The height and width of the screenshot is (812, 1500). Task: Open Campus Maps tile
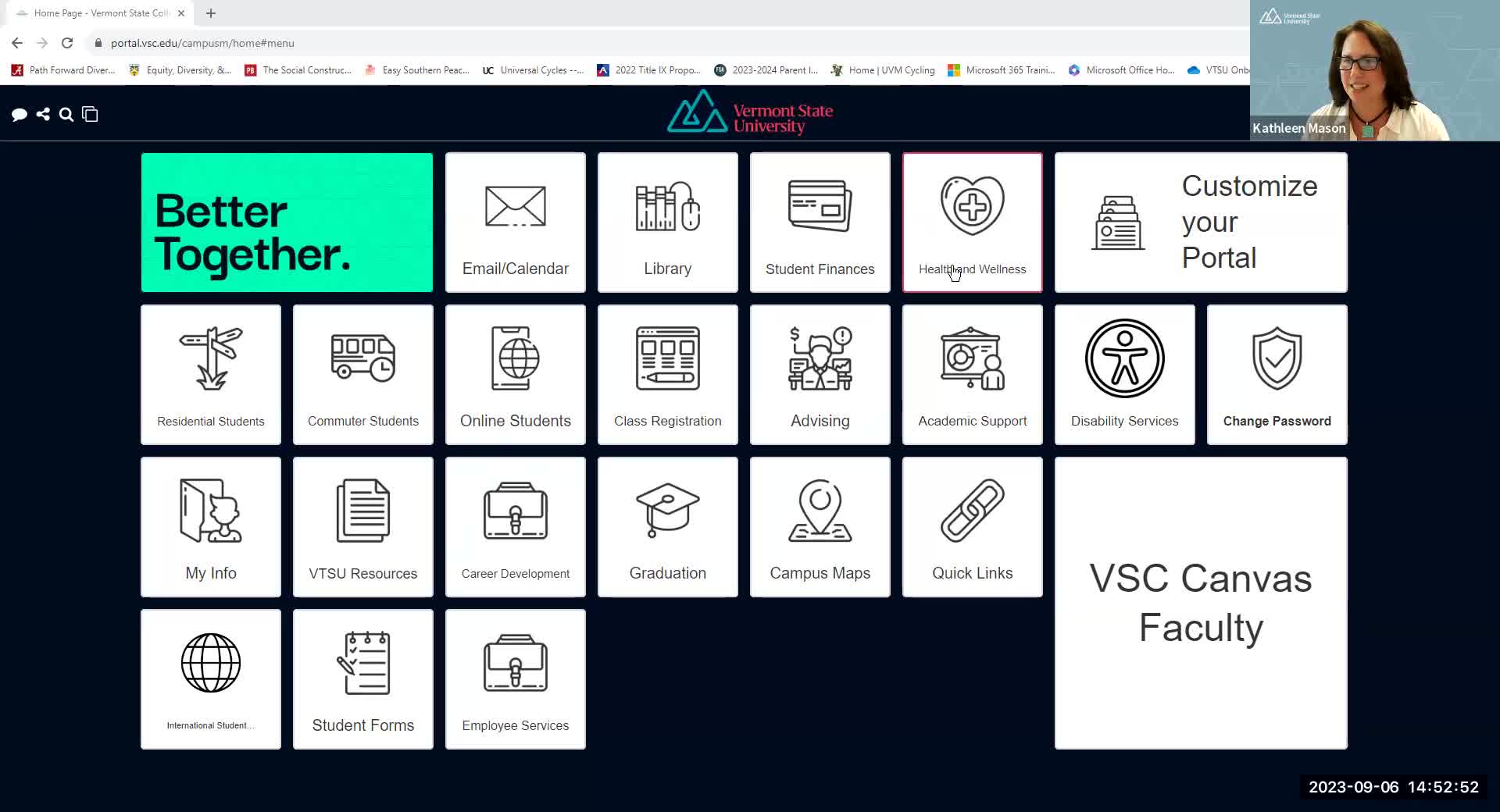(820, 527)
